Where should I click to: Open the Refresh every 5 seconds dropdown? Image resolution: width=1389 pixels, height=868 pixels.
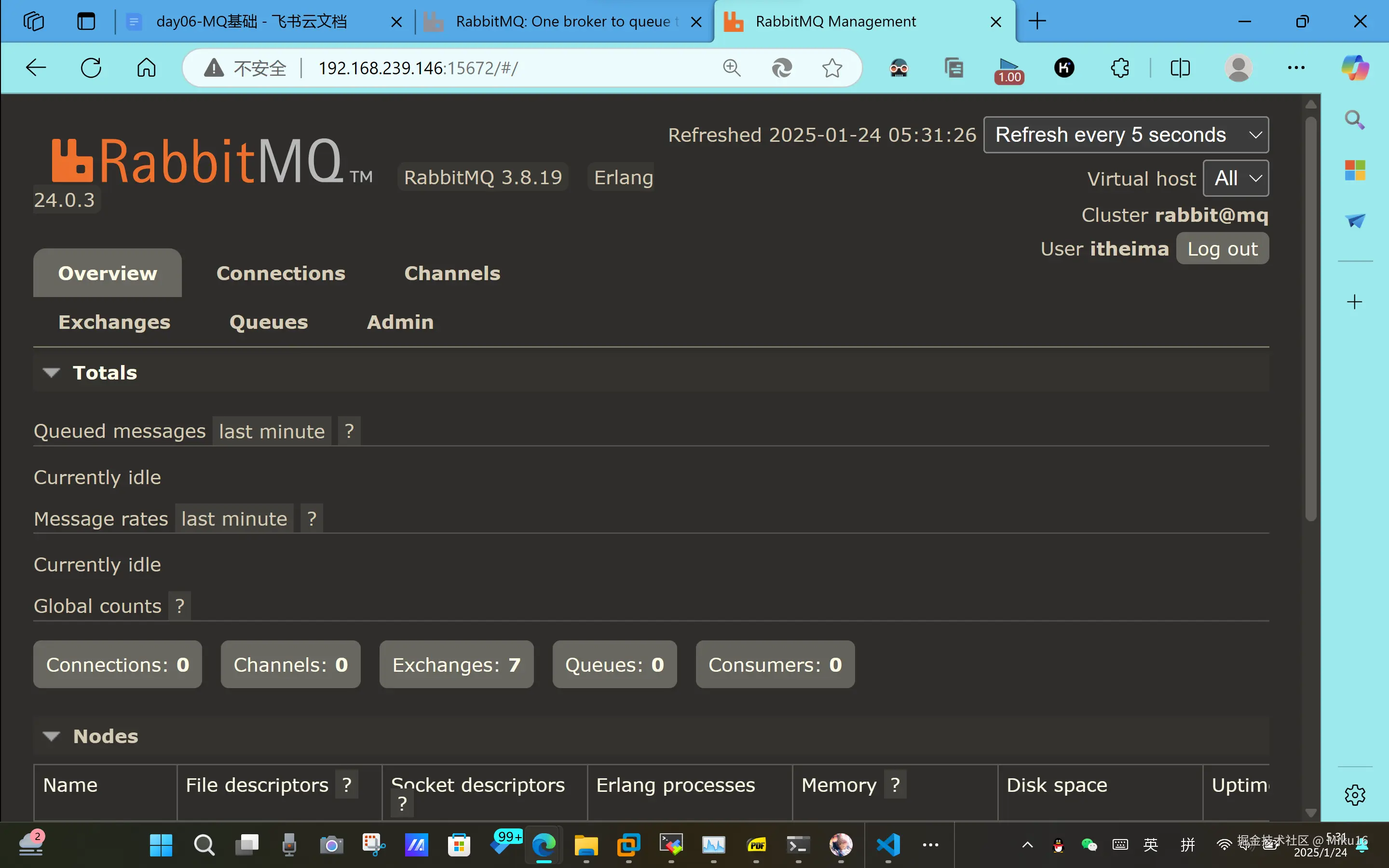(1126, 135)
